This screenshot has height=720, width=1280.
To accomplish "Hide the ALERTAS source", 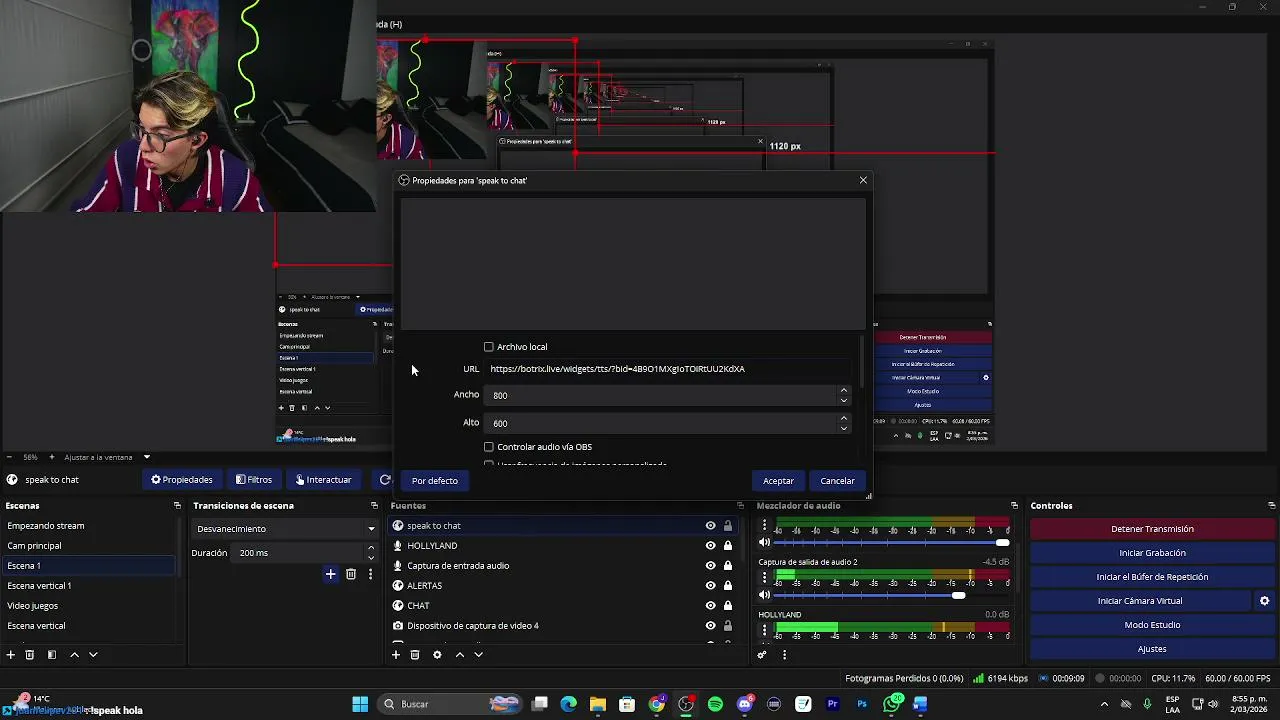I will pos(711,586).
